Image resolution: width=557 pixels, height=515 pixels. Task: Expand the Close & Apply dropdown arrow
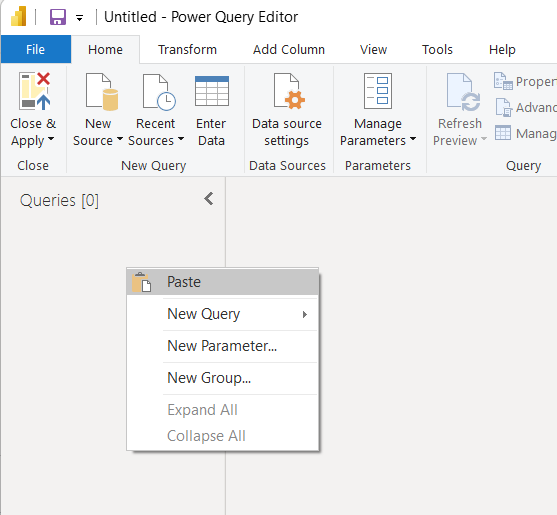51,139
